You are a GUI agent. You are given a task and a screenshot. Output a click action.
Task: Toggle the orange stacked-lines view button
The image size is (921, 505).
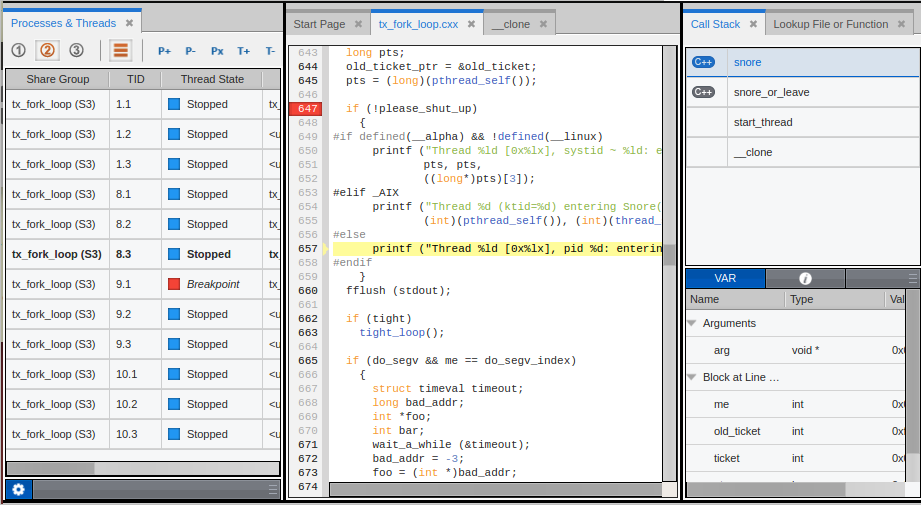[121, 50]
